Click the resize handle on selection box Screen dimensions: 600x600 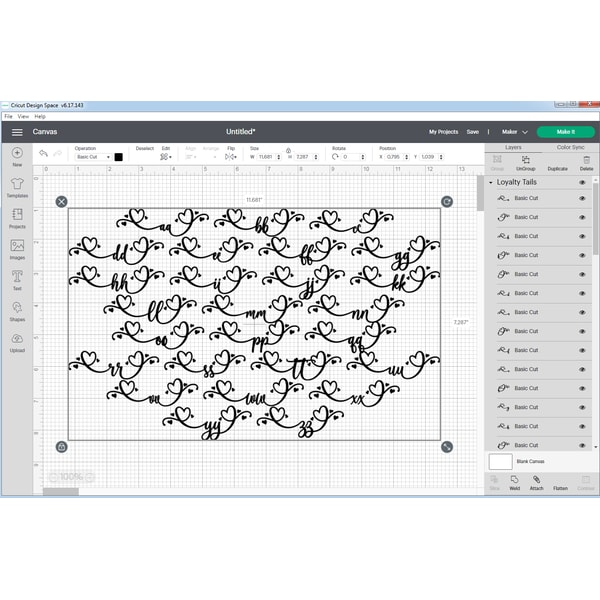[447, 447]
